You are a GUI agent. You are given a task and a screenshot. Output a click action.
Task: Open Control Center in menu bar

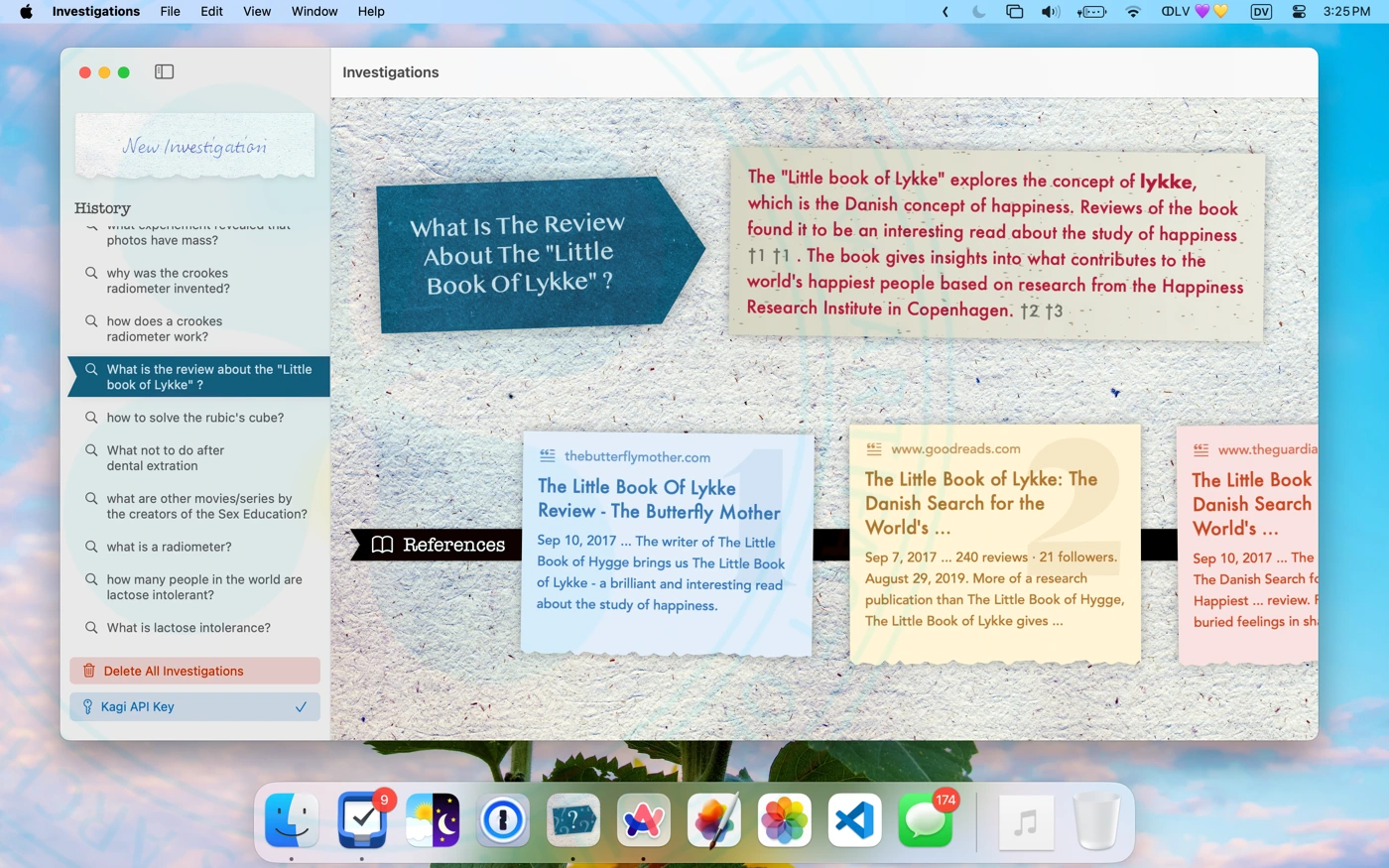pyautogui.click(x=1299, y=12)
